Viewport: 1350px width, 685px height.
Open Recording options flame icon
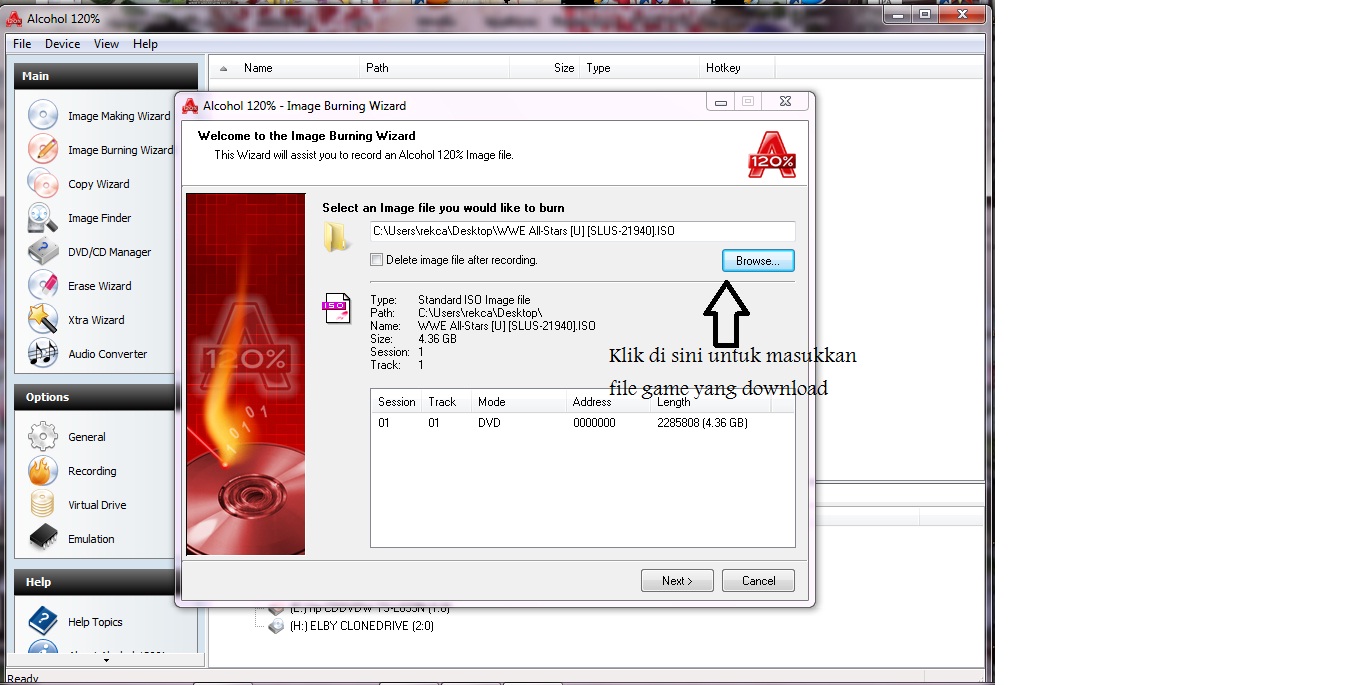(x=43, y=471)
